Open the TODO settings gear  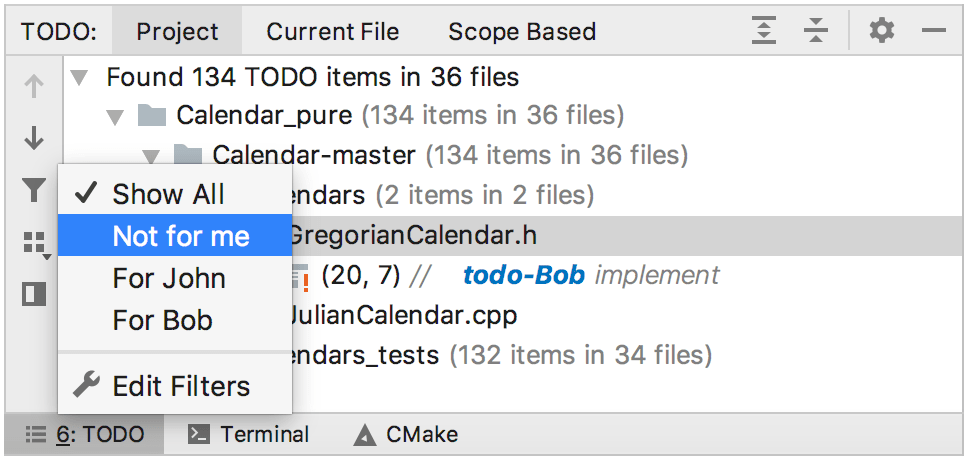881,31
